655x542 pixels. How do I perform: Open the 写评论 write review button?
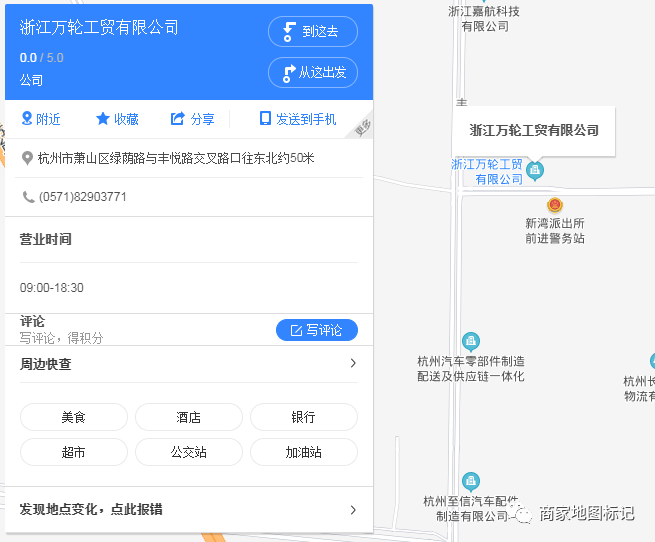[316, 330]
